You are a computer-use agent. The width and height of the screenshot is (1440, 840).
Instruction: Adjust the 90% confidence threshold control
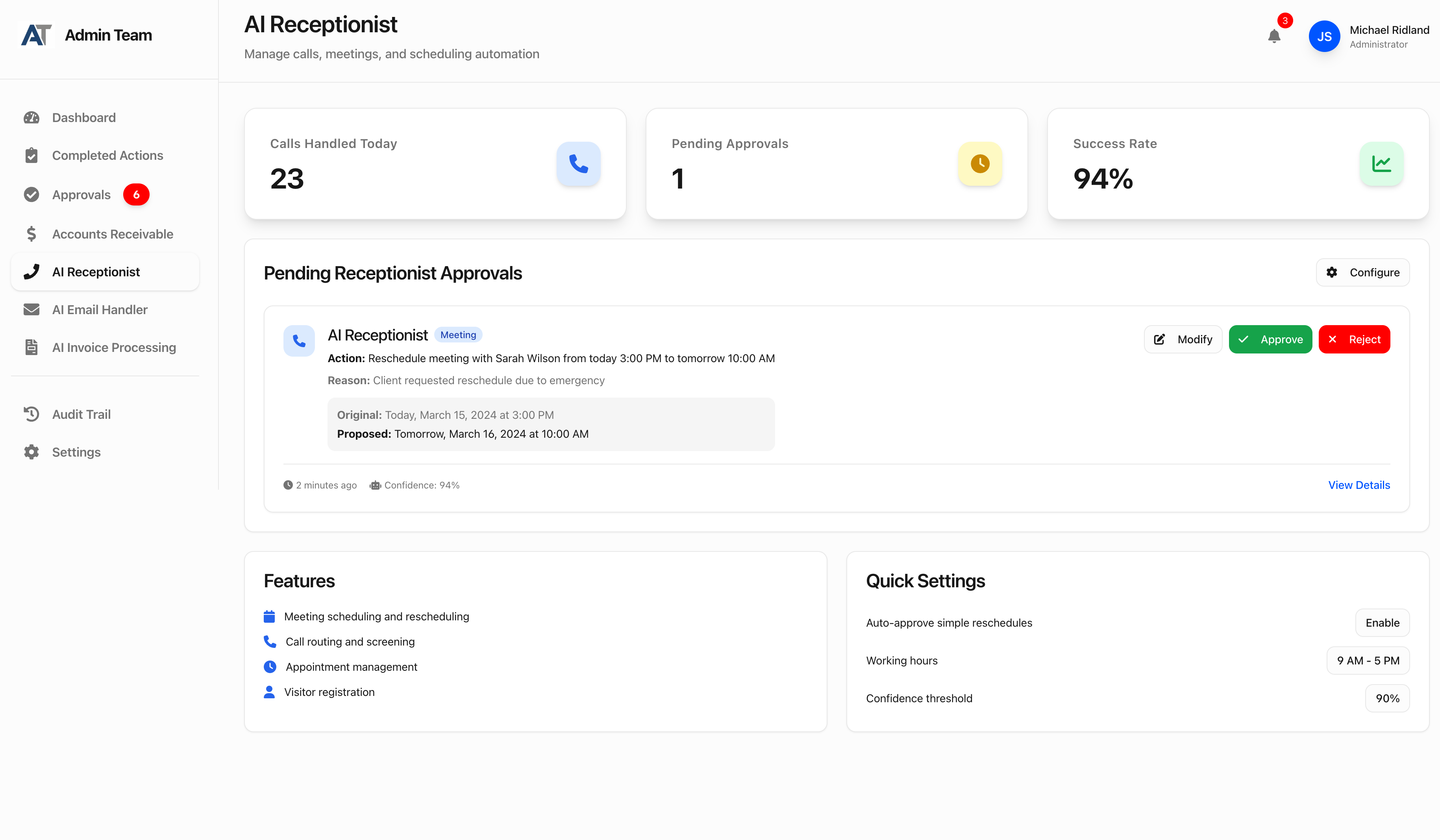point(1387,698)
